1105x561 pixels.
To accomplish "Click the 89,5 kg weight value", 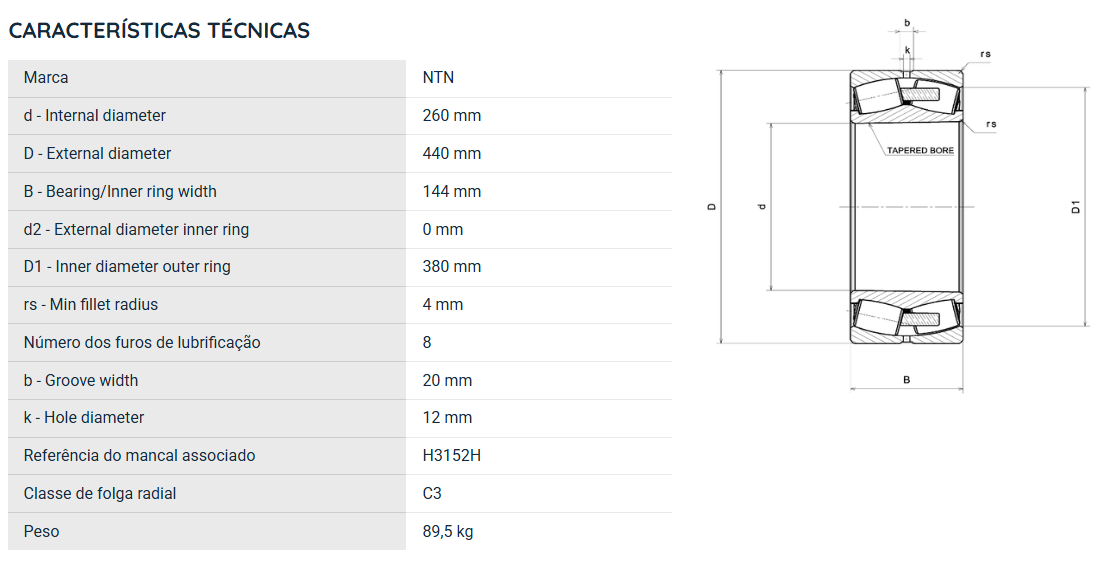I will [x=447, y=531].
